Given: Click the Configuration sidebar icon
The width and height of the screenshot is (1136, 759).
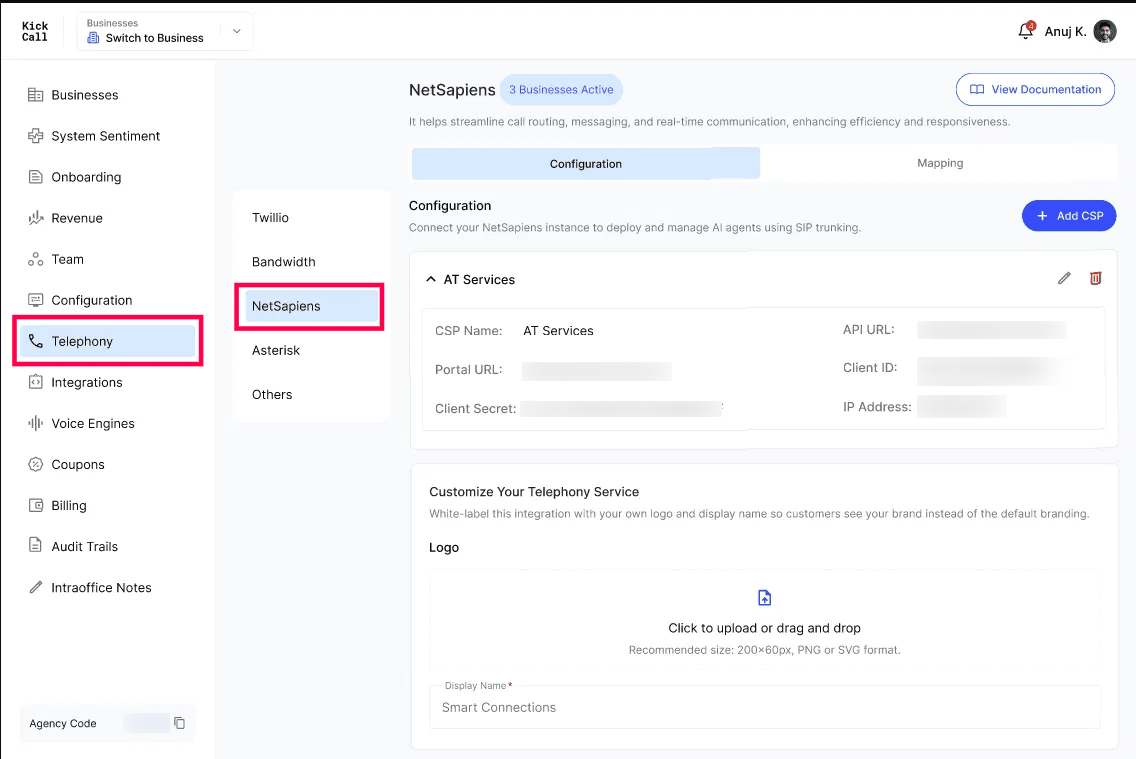Looking at the screenshot, I should click(x=35, y=300).
